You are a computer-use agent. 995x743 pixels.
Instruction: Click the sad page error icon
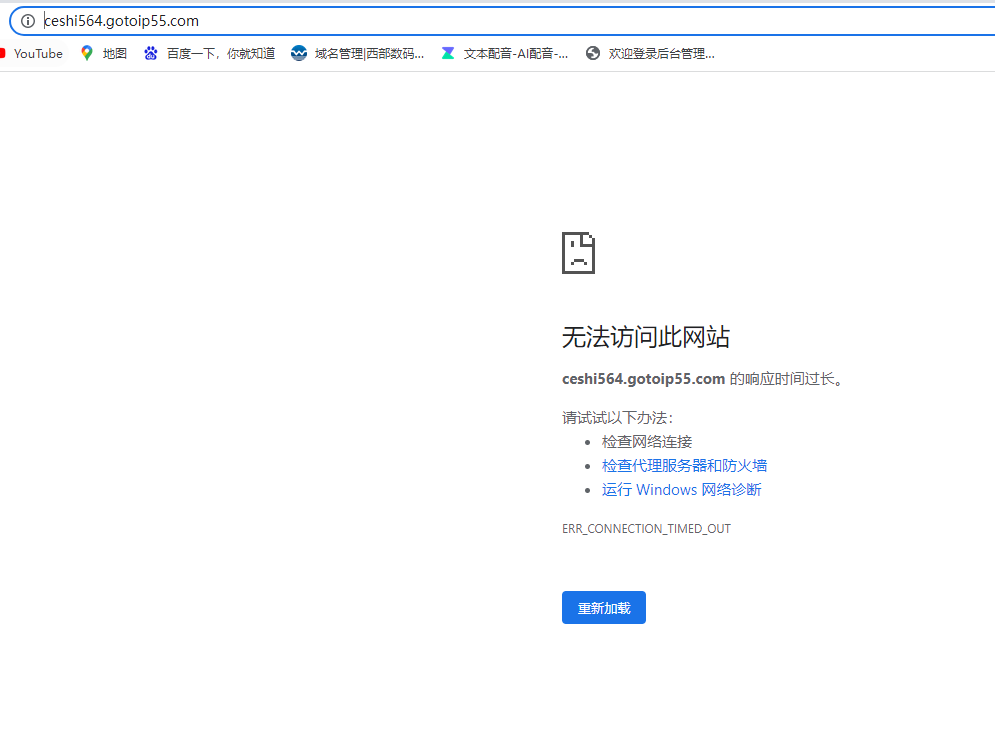[x=578, y=253]
